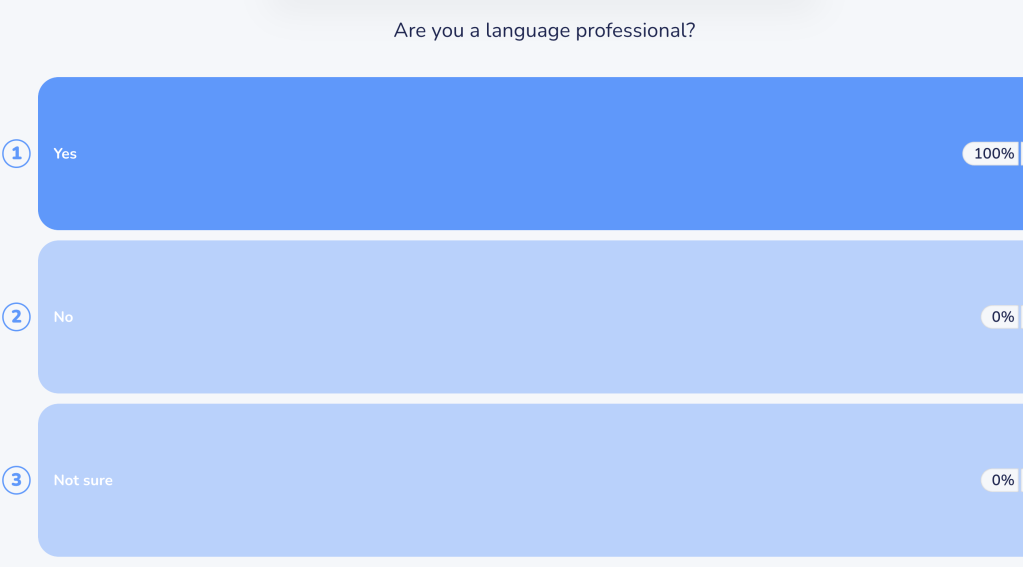Click the circled number 2 icon
Screen dimensions: 1023x567
16,317
